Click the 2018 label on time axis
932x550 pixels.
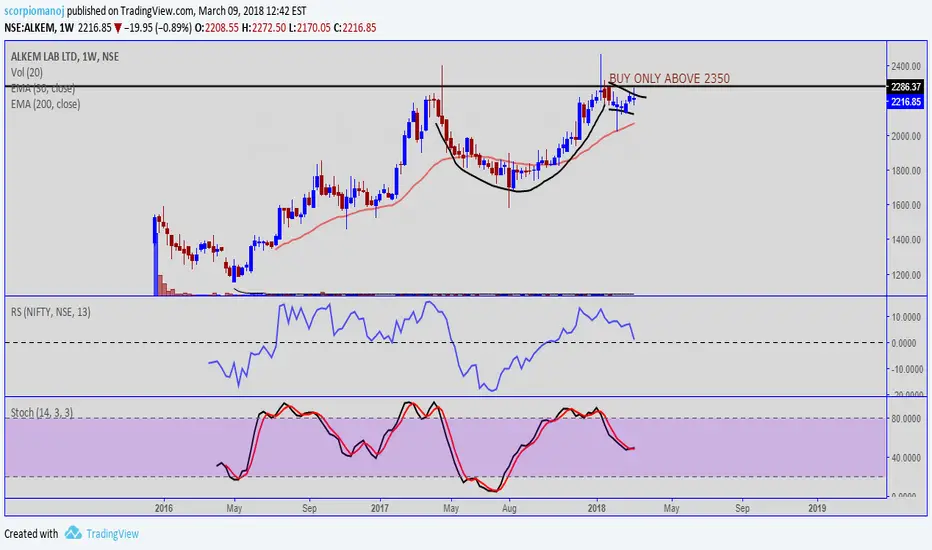(x=597, y=508)
